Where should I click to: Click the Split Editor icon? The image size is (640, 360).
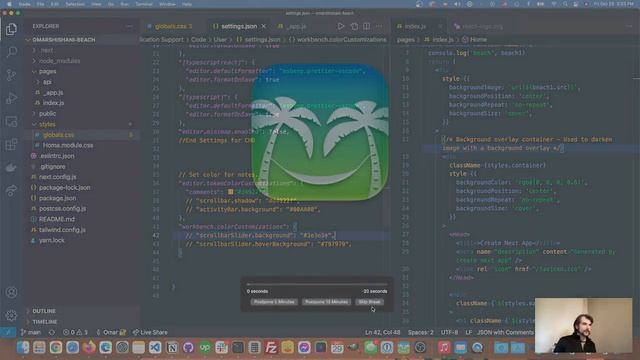coord(367,26)
